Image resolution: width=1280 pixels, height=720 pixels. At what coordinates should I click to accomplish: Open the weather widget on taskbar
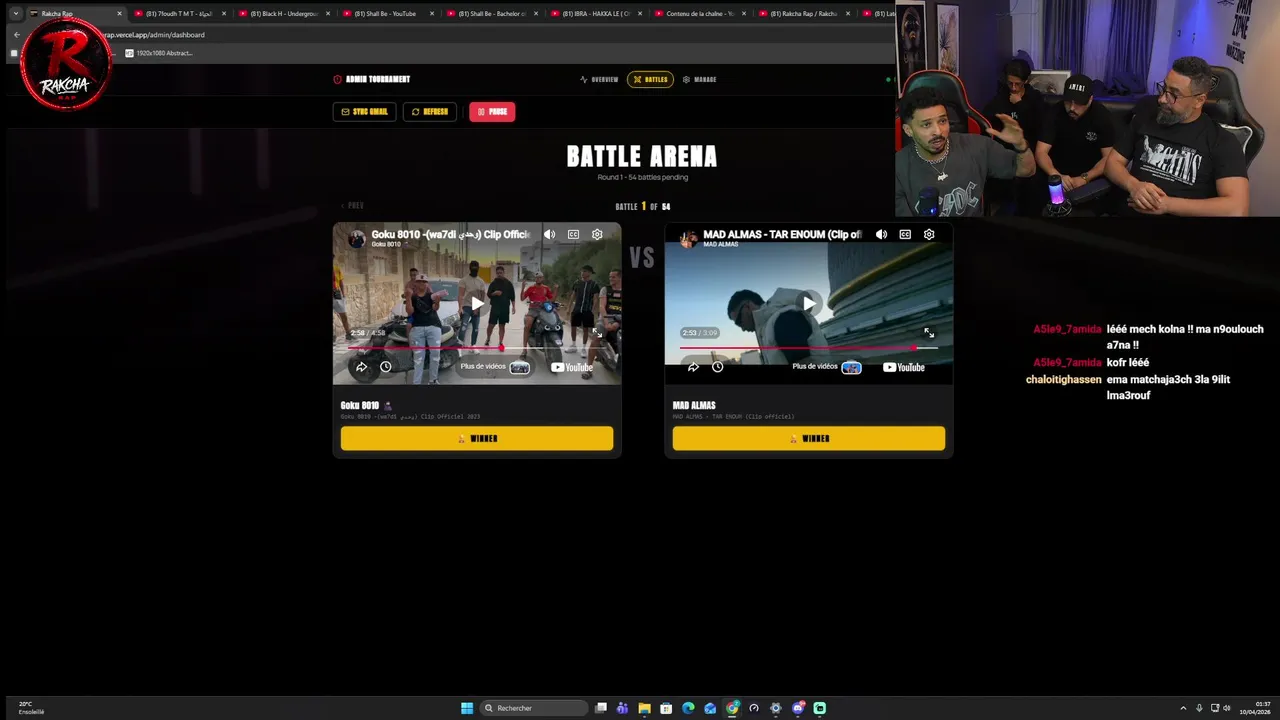point(30,708)
